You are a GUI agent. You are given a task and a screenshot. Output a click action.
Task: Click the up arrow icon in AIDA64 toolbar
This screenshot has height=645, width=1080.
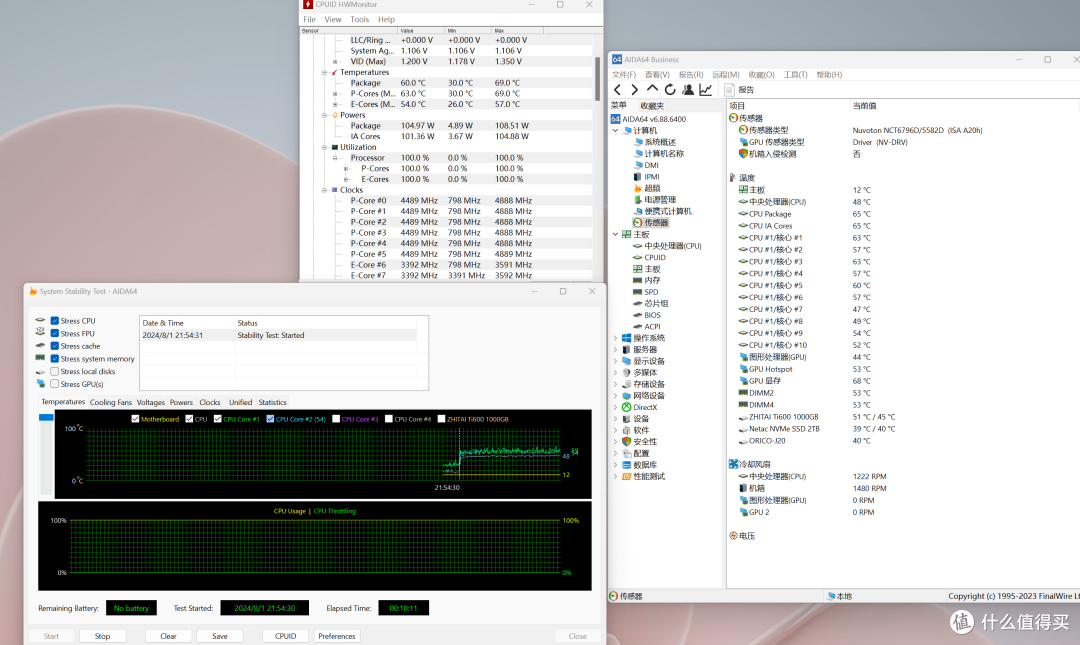[x=652, y=89]
